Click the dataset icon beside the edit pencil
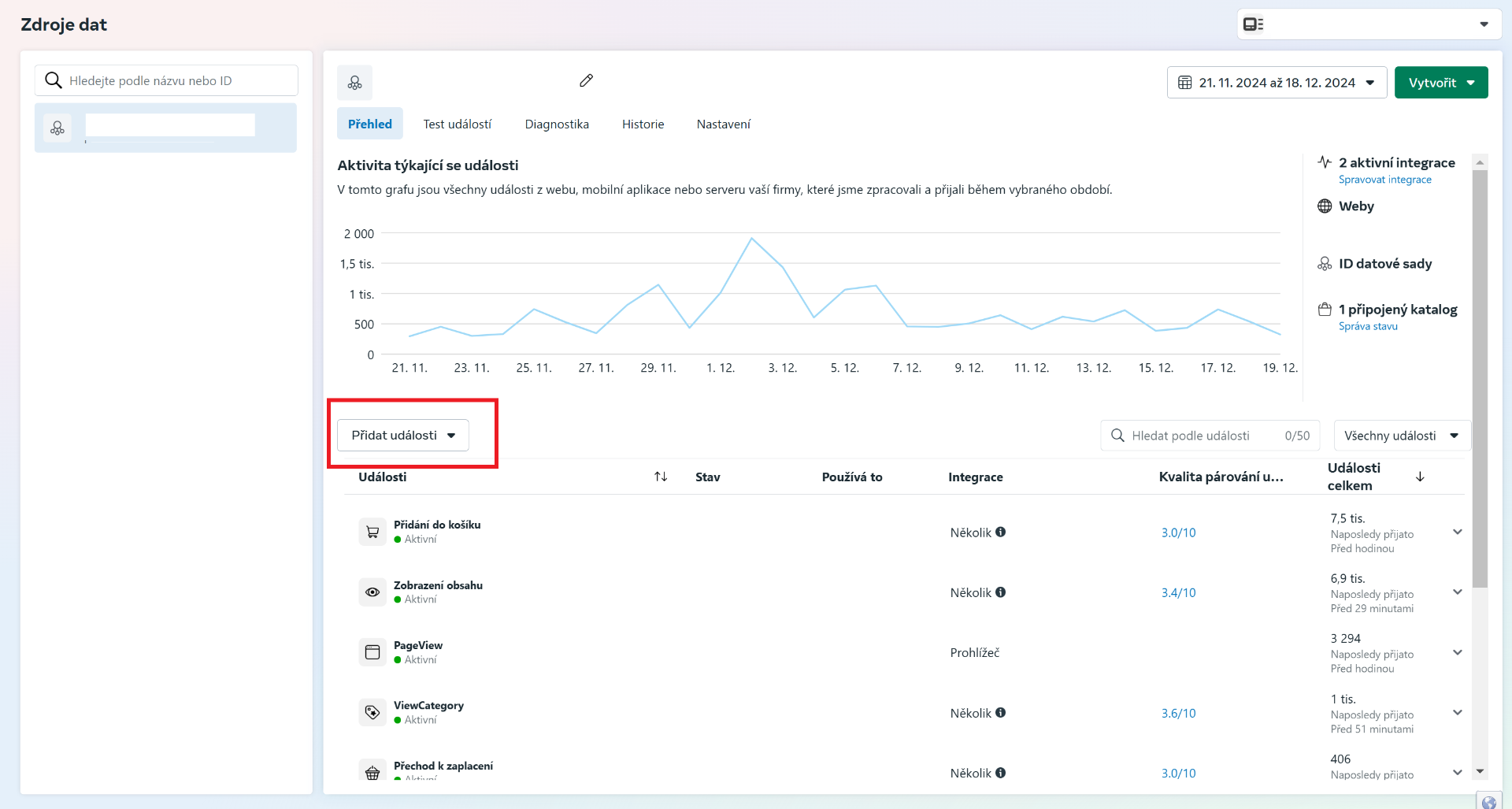 pos(355,83)
